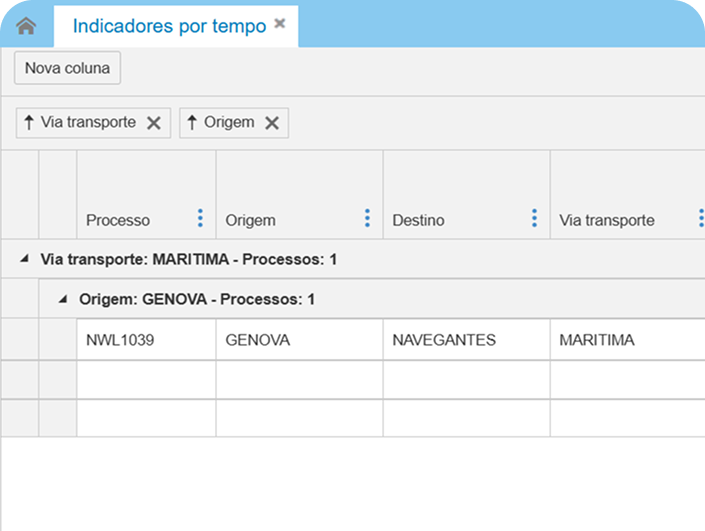This screenshot has width=705, height=531.
Task: Sort by the Processo column header
Action: (x=118, y=220)
